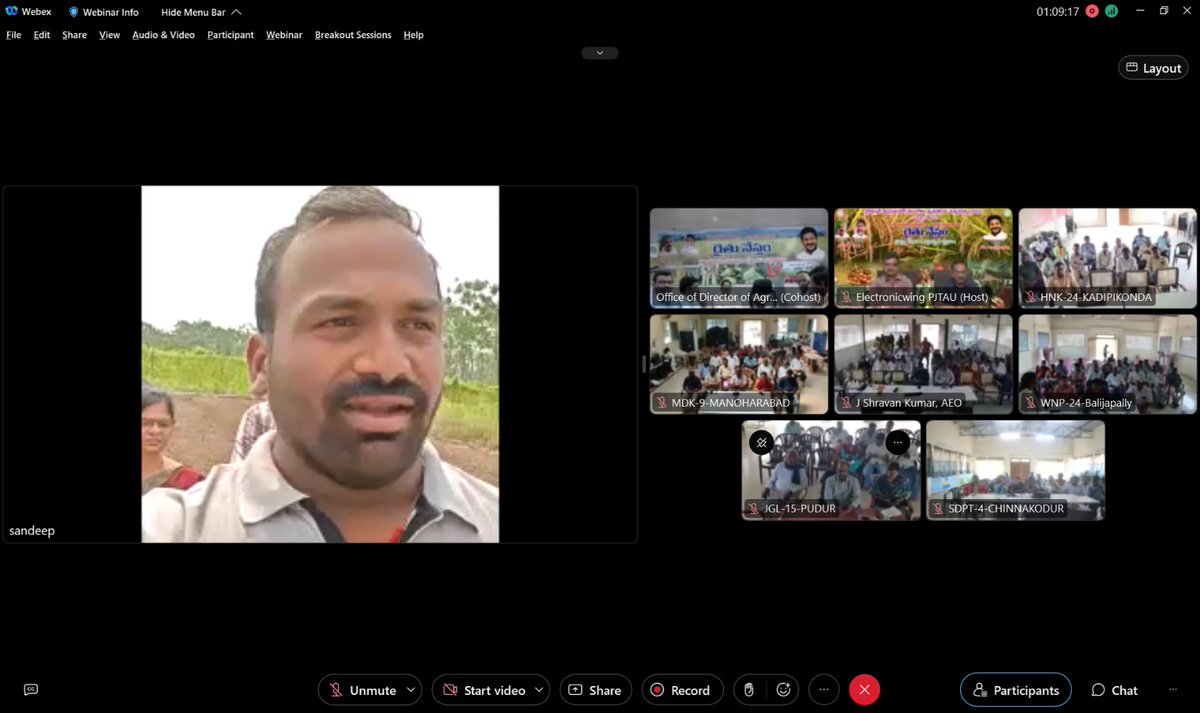This screenshot has height=713, width=1200.
Task: Open the Breakout Sessions menu
Action: tap(353, 35)
